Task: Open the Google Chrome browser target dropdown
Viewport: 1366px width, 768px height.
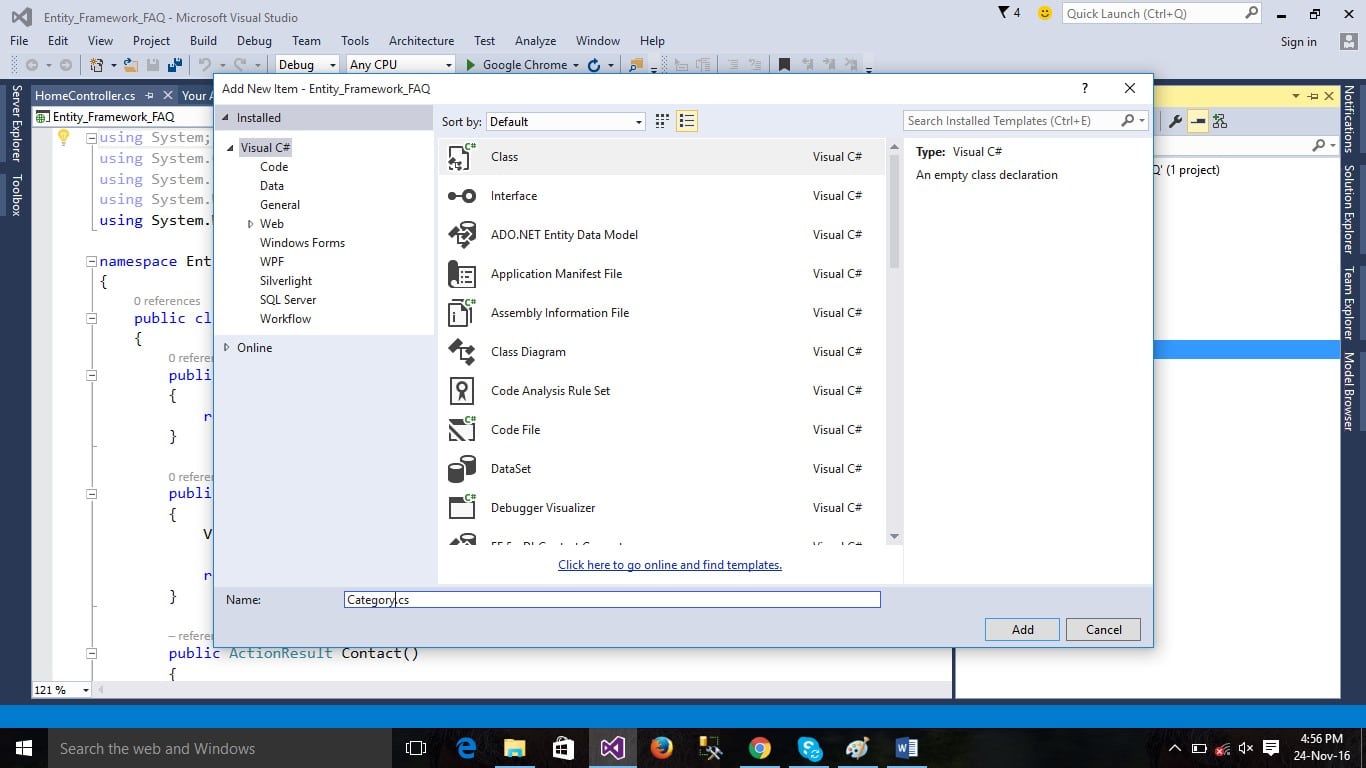Action: pyautogui.click(x=575, y=65)
